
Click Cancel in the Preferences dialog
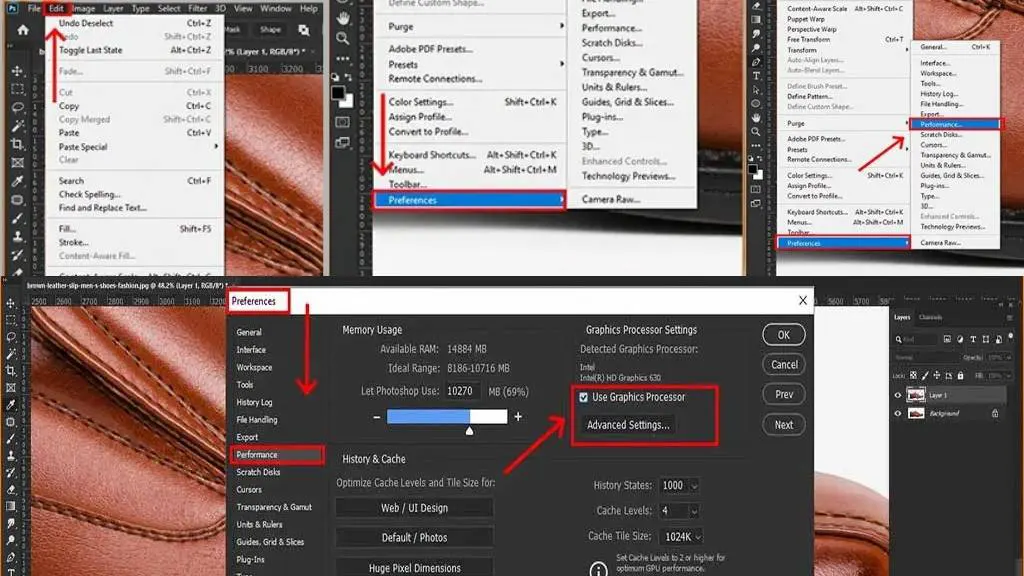784,365
